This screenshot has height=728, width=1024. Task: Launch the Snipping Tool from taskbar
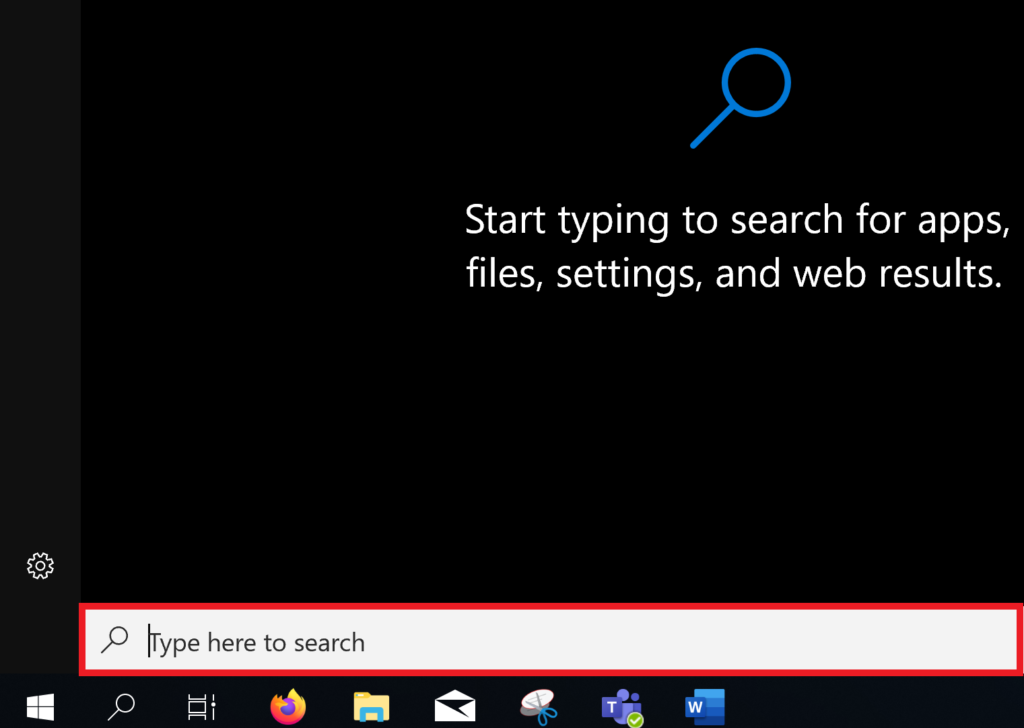click(x=537, y=707)
